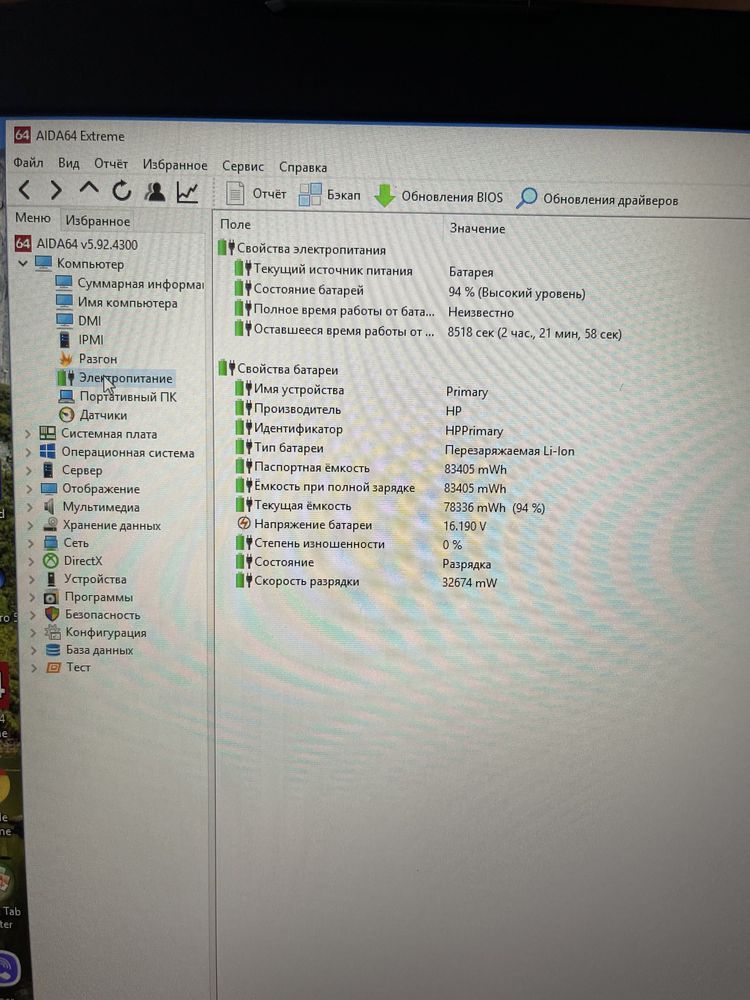Select Портативный ПК tree item
This screenshot has height=1000, width=750.
[117, 396]
